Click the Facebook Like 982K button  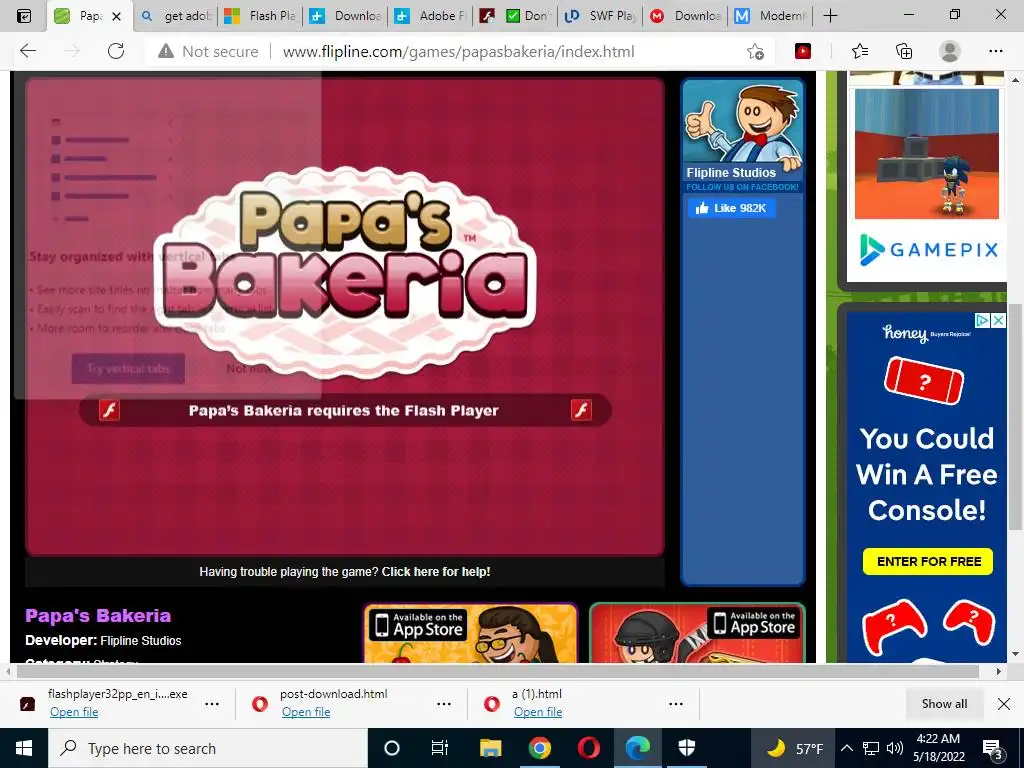click(x=731, y=208)
